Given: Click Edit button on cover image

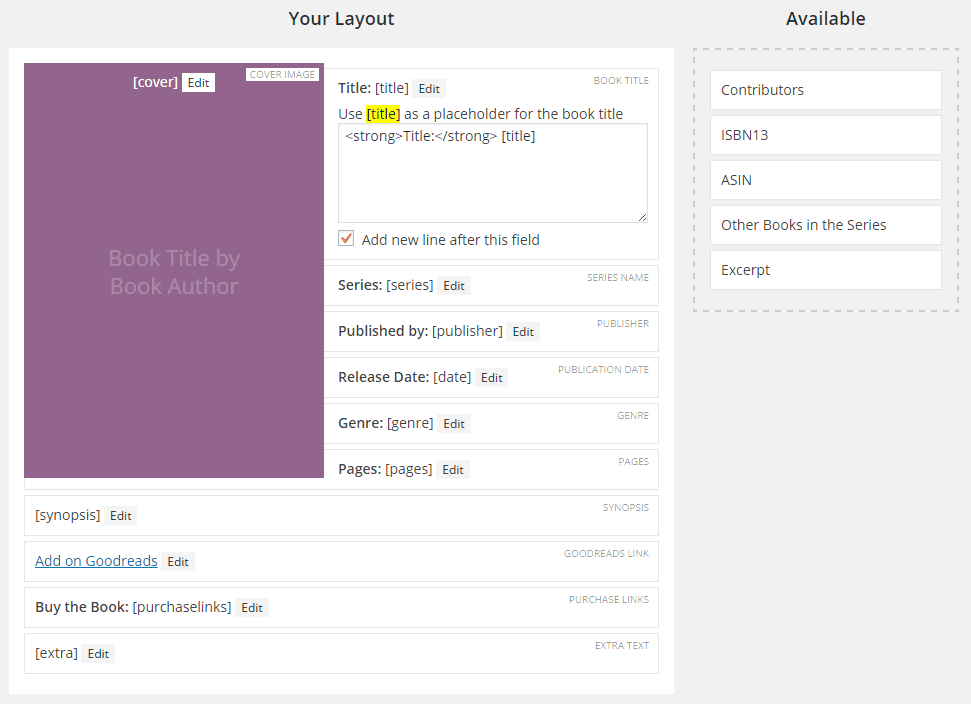Looking at the screenshot, I should pyautogui.click(x=198, y=82).
